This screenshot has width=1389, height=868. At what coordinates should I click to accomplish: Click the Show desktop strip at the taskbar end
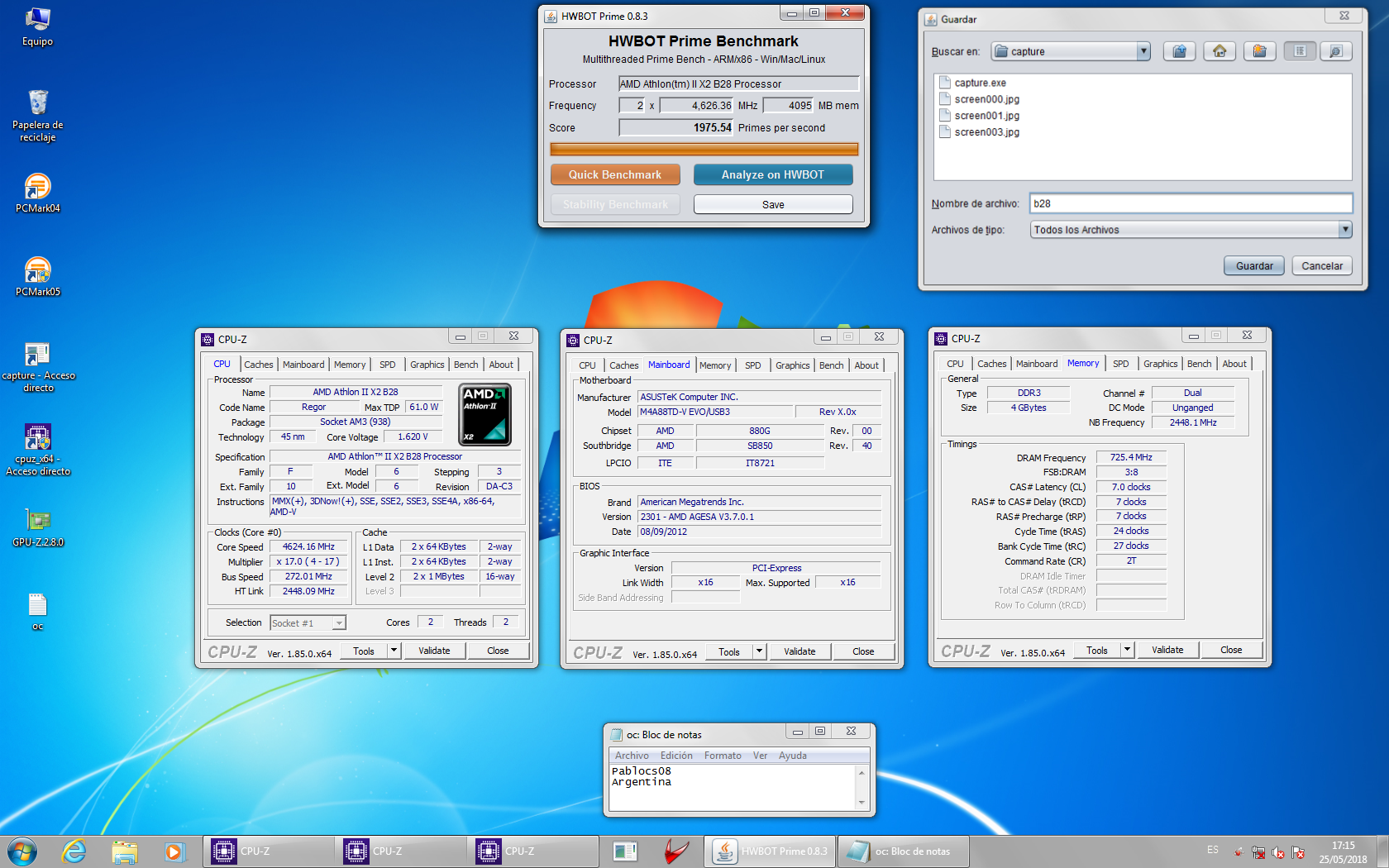coord(1382,851)
